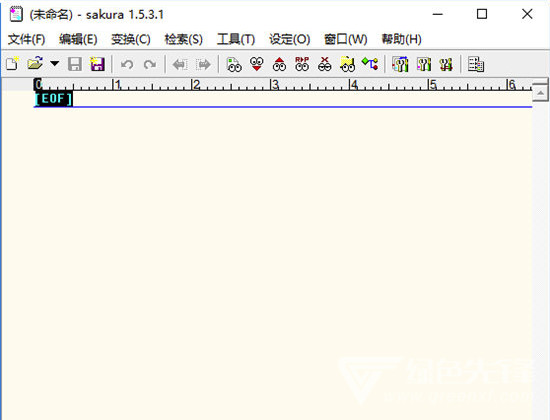Click the find previous up-arrow icon
Image resolution: width=550 pixels, height=420 pixels.
(279, 64)
